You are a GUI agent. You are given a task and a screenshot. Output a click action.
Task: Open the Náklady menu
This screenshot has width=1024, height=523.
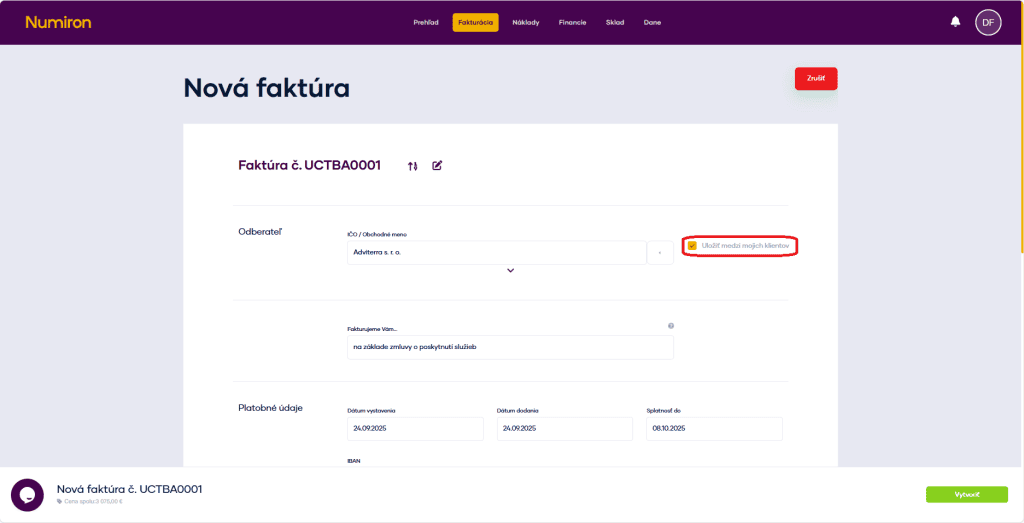click(526, 22)
